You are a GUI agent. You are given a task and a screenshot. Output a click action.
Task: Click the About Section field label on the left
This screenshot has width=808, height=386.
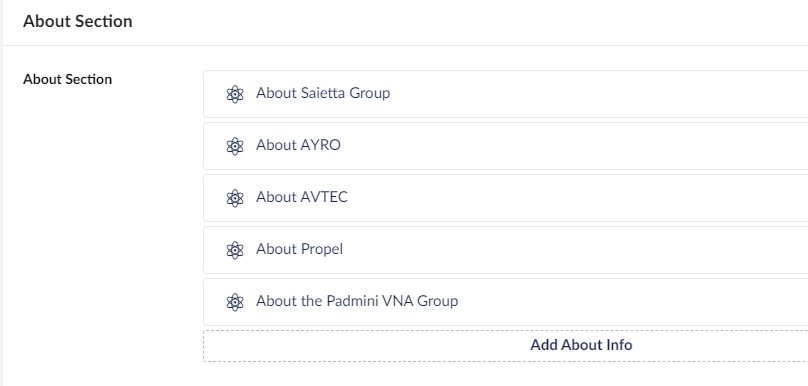(x=68, y=79)
